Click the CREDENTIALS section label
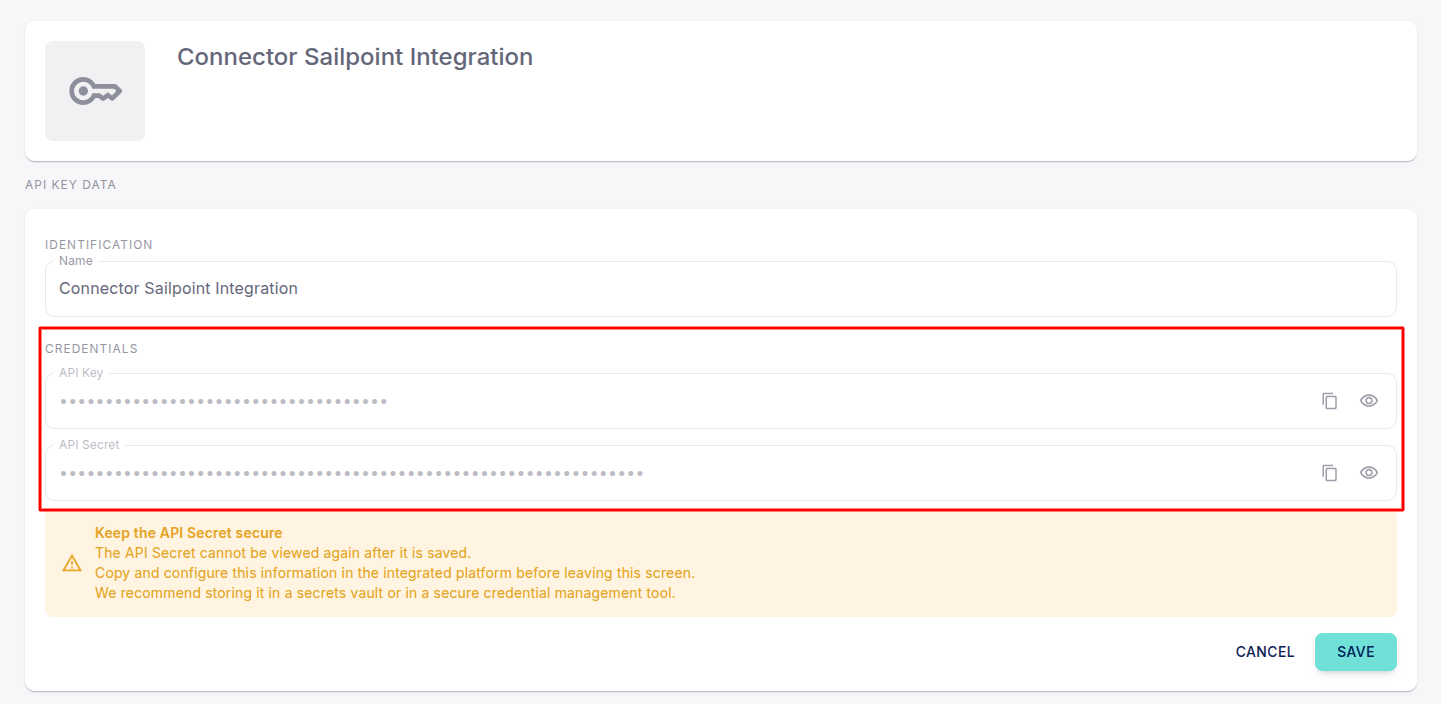This screenshot has width=1441, height=704. pos(91,349)
